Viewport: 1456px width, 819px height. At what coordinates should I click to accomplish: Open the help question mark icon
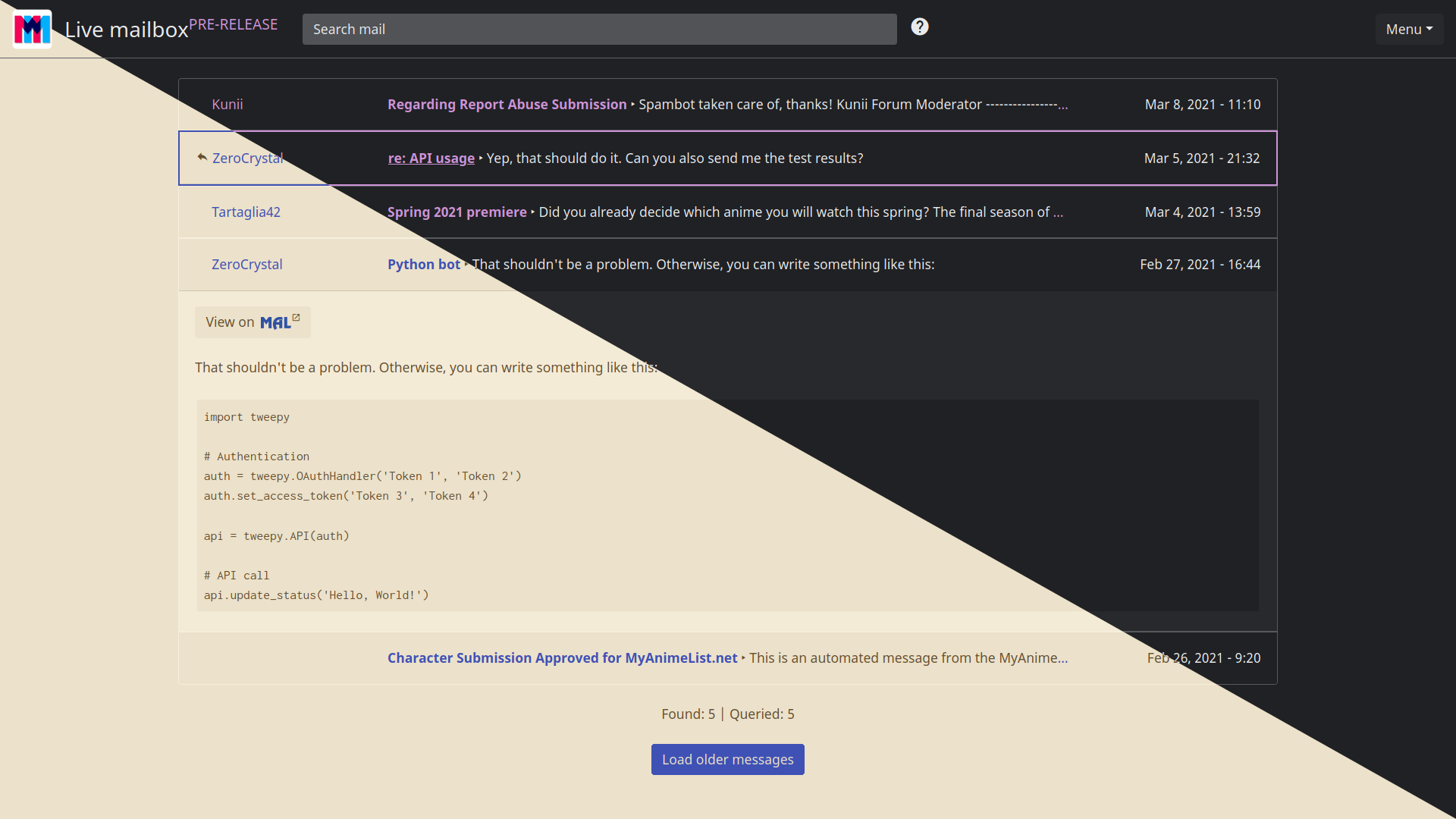click(x=919, y=27)
